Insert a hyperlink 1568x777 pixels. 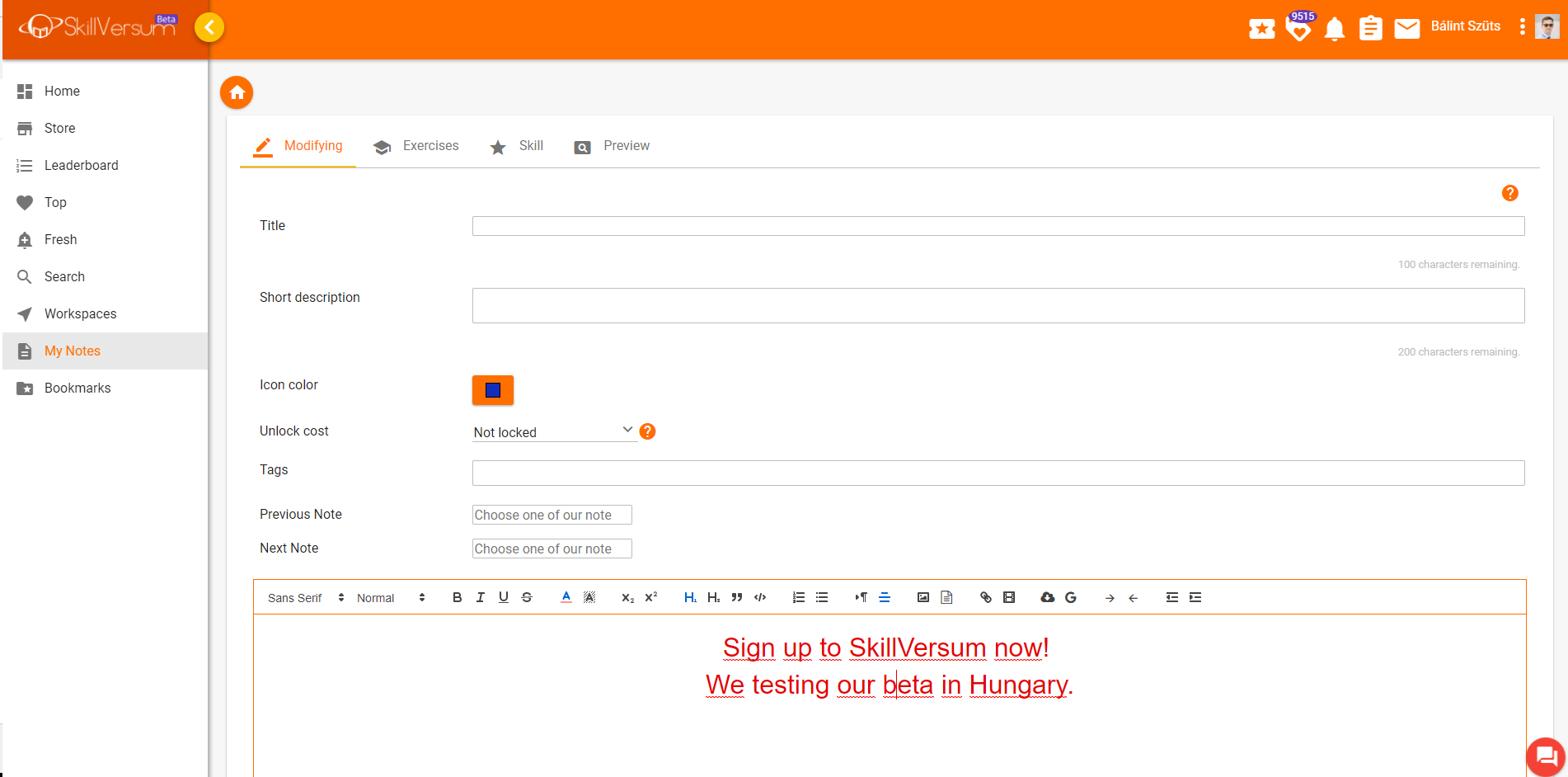986,597
